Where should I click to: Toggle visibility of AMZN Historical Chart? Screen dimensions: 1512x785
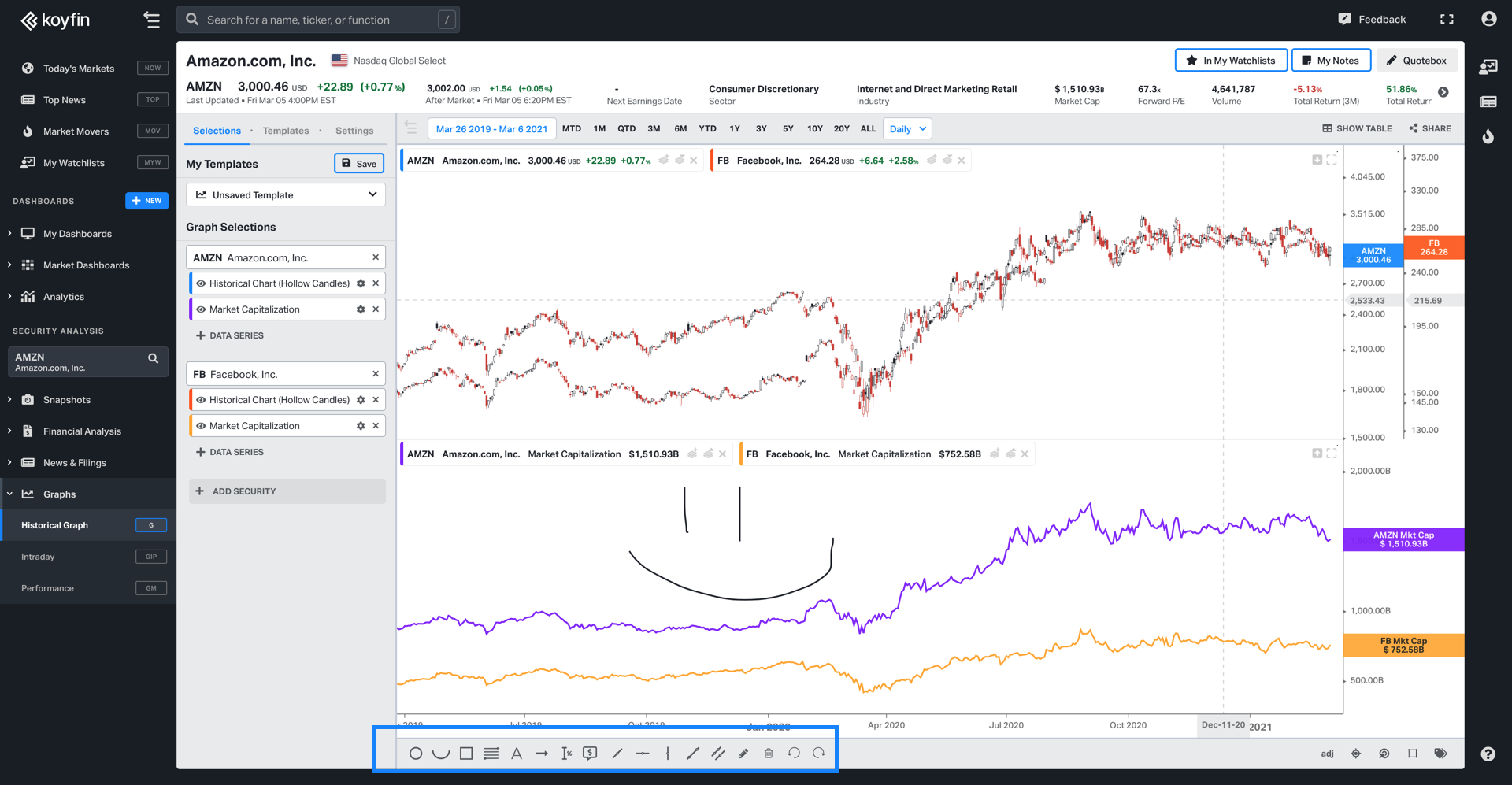coord(201,283)
